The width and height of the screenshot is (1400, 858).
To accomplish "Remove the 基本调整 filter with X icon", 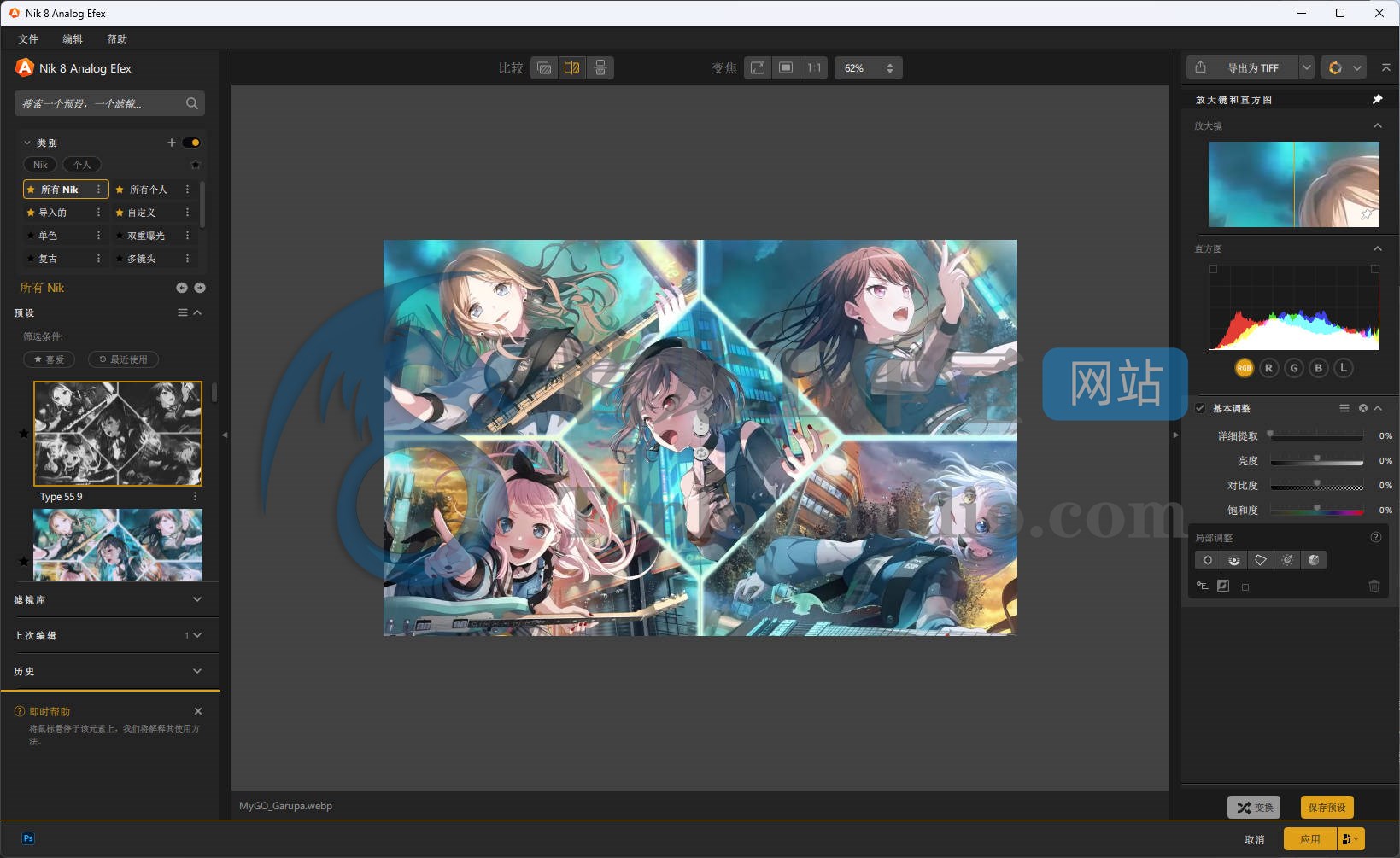I will coord(1363,408).
